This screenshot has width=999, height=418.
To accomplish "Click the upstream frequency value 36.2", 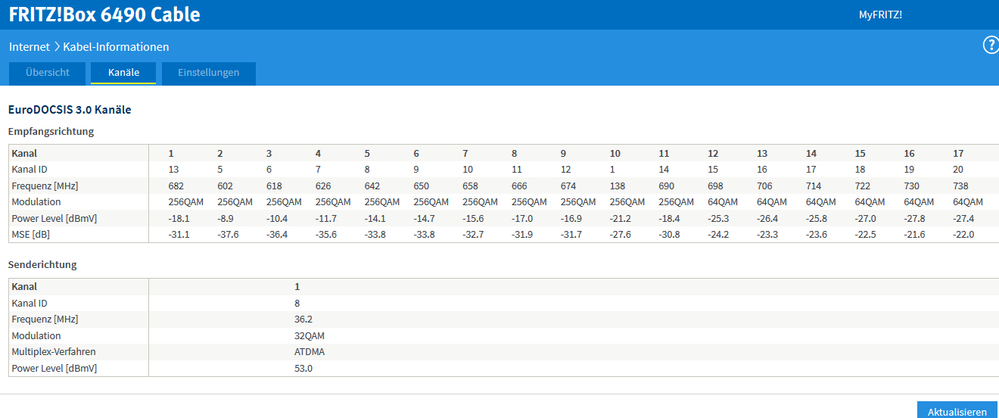I will tap(303, 319).
